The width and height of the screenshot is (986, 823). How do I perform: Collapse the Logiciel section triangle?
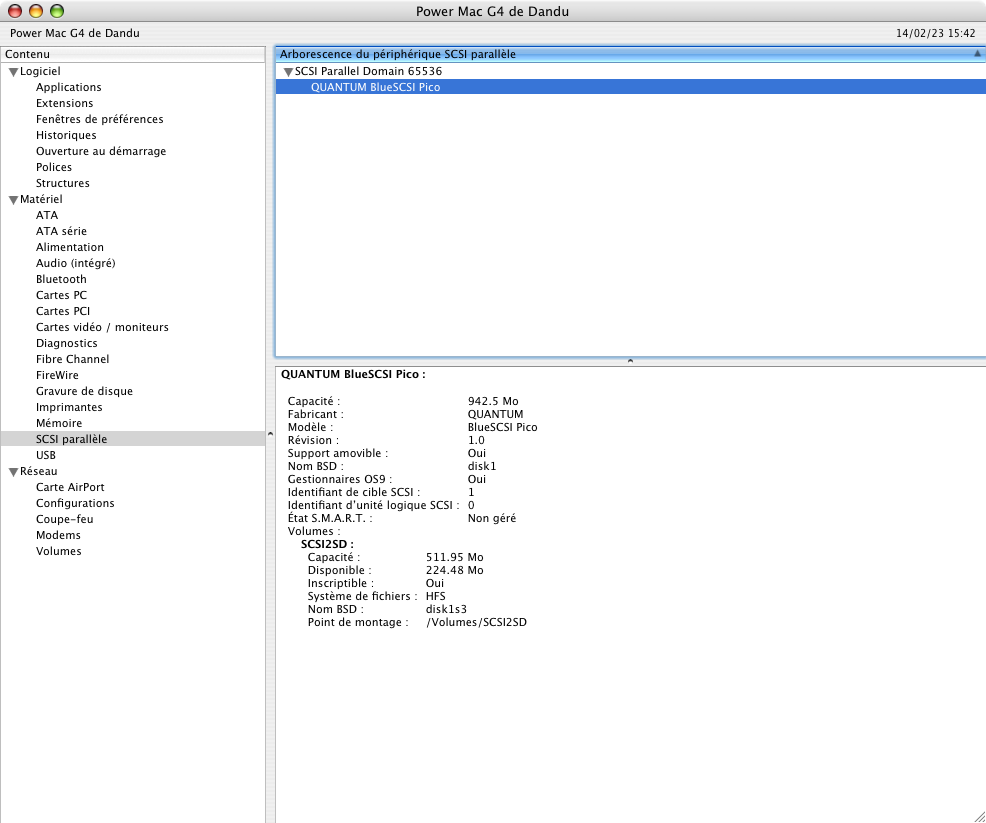tap(13, 72)
